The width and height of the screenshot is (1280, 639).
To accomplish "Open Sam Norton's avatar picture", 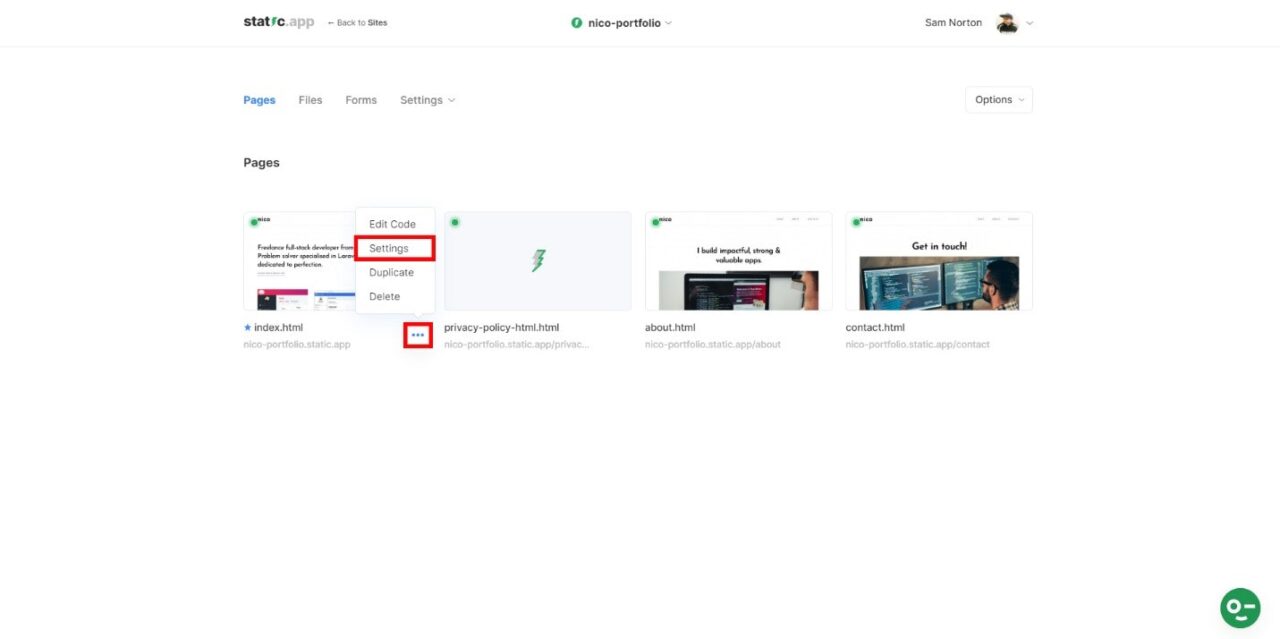I will (1007, 23).
